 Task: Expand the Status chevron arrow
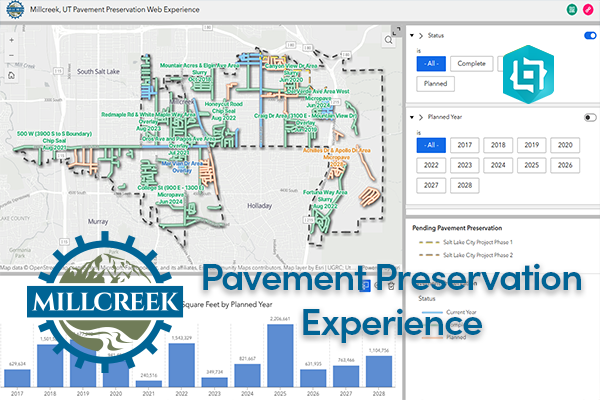[x=421, y=36]
